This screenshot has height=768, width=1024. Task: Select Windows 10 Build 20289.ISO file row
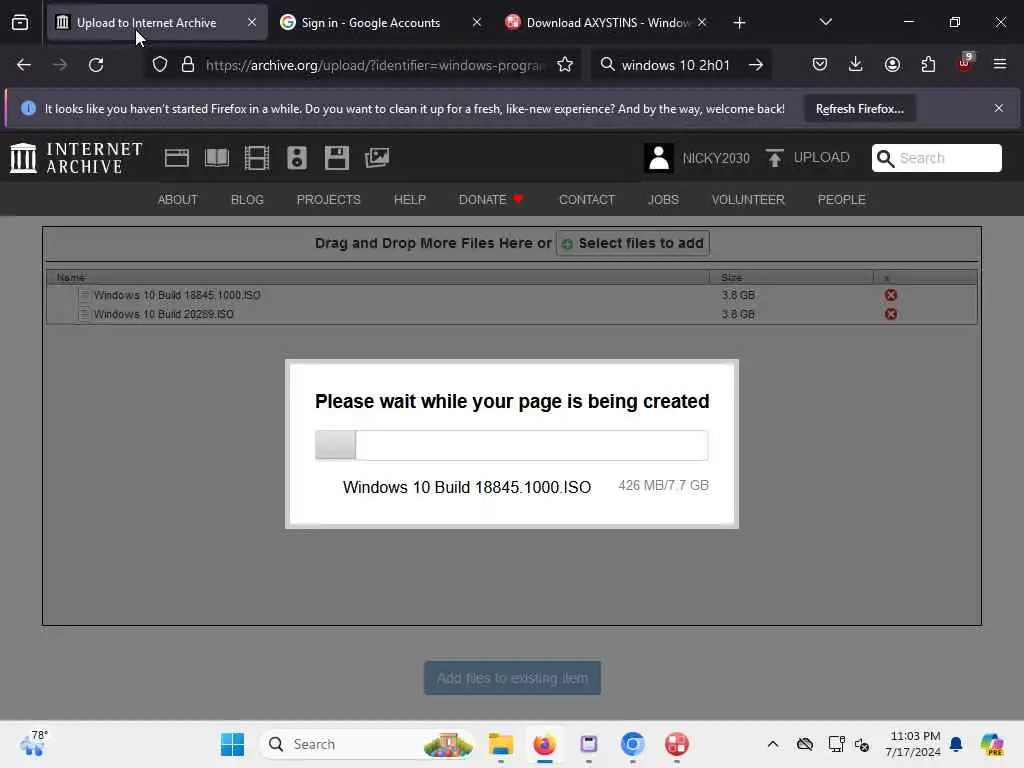click(511, 314)
